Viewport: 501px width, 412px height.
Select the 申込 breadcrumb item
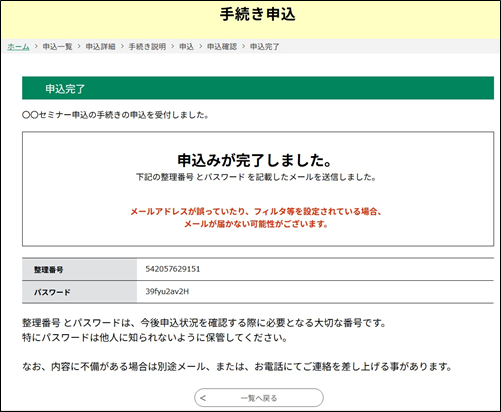(186, 46)
